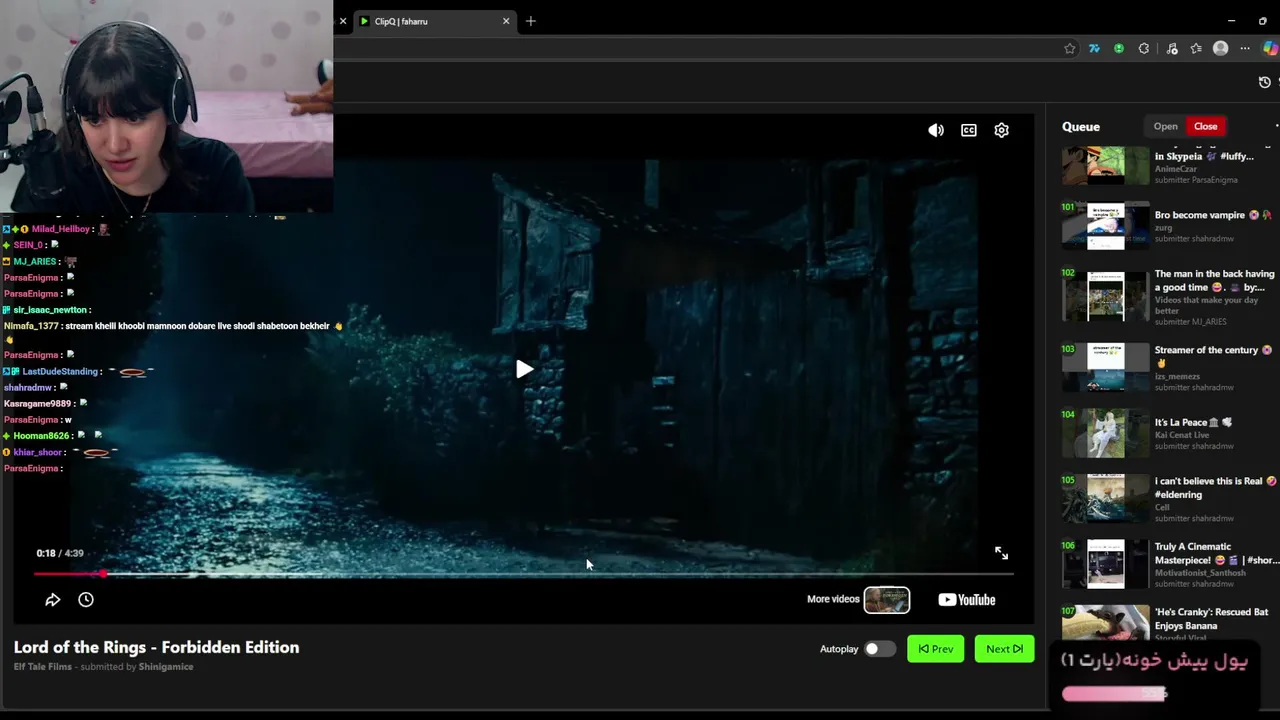Open the Elf Tale Films channel link

coord(43,667)
